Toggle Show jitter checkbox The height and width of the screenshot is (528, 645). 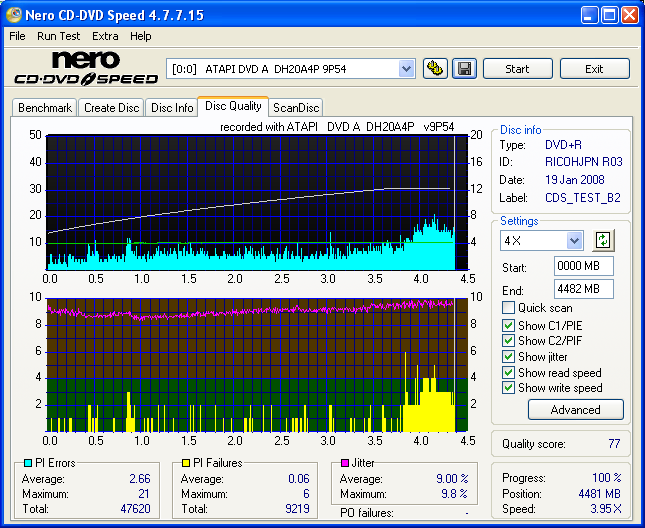click(x=508, y=357)
